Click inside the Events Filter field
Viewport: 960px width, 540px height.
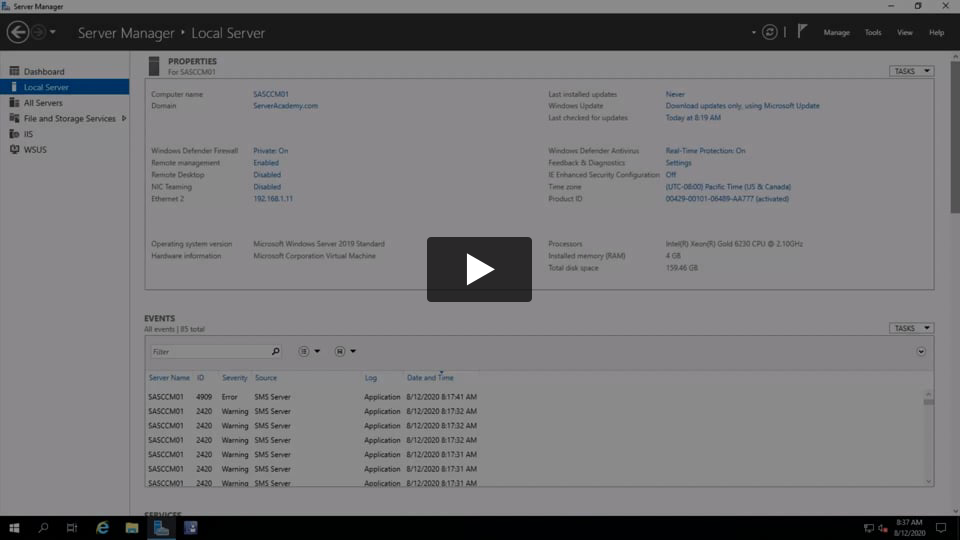point(210,352)
